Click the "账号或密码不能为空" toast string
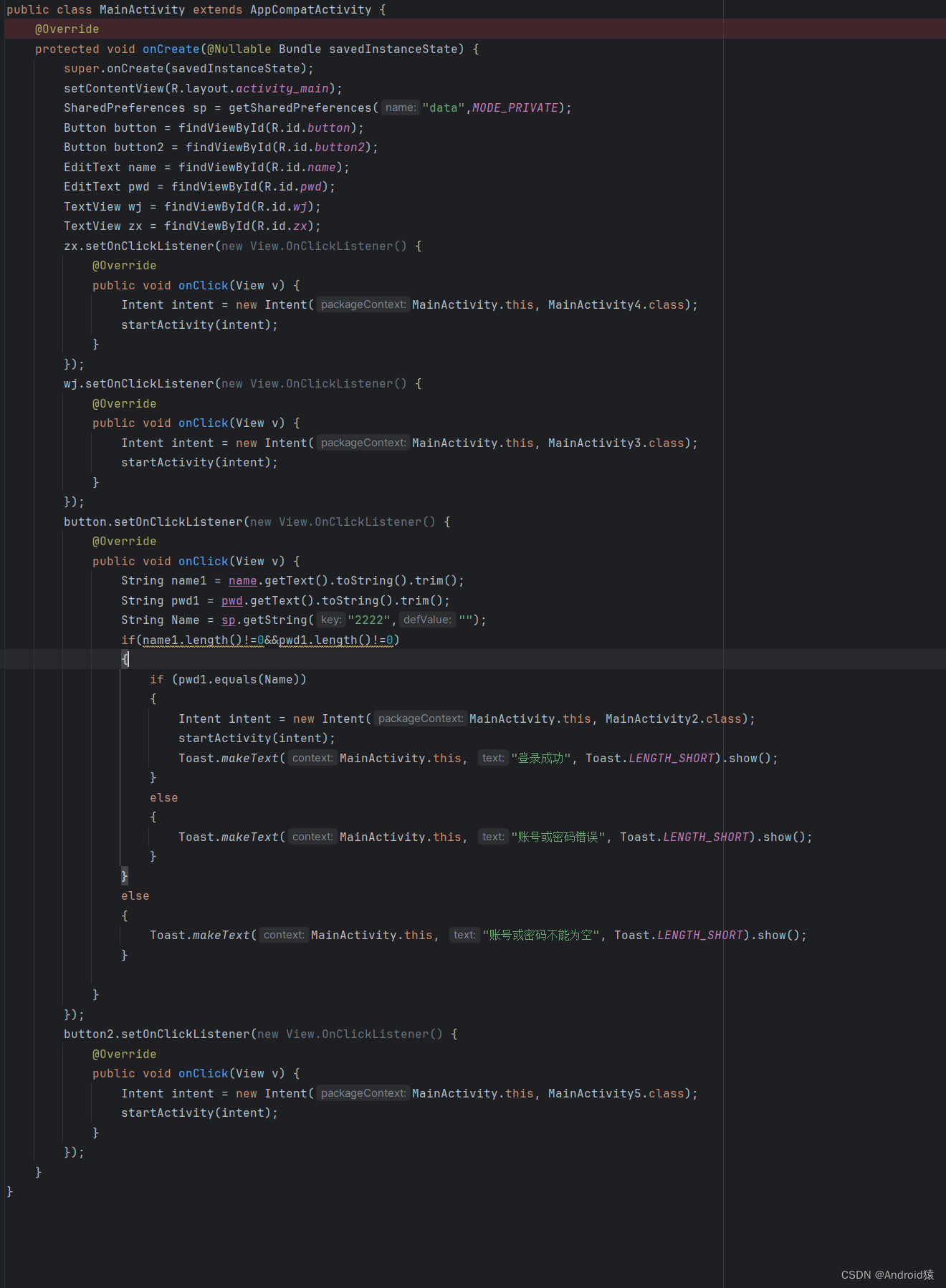Image resolution: width=946 pixels, height=1288 pixels. 541,936
